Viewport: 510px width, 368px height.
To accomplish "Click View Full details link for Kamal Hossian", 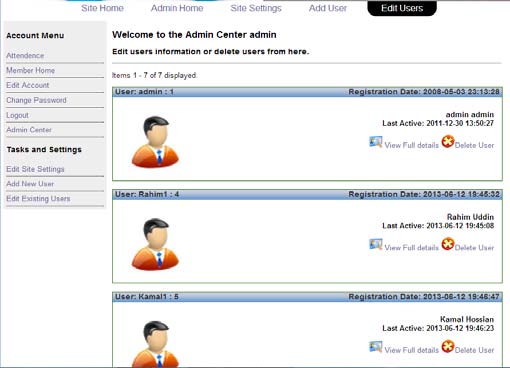I will (412, 350).
